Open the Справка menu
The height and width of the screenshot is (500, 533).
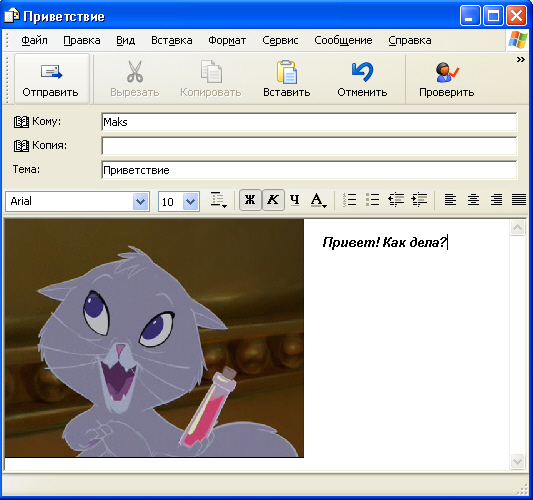pos(410,40)
